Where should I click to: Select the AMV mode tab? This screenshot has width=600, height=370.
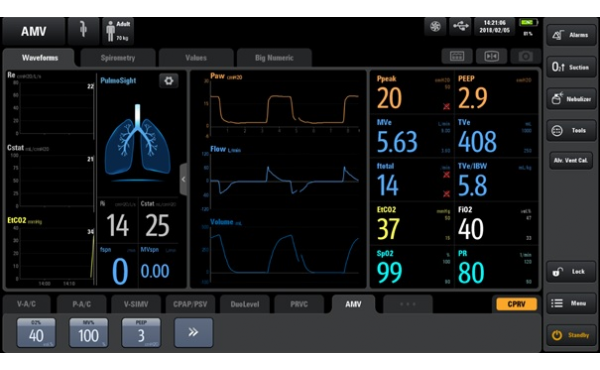pos(353,304)
